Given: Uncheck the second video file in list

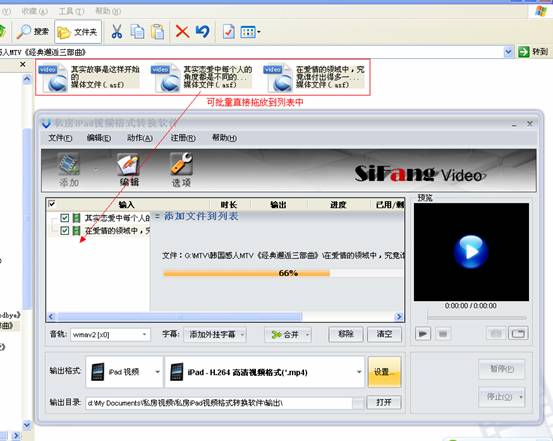Looking at the screenshot, I should 64,231.
